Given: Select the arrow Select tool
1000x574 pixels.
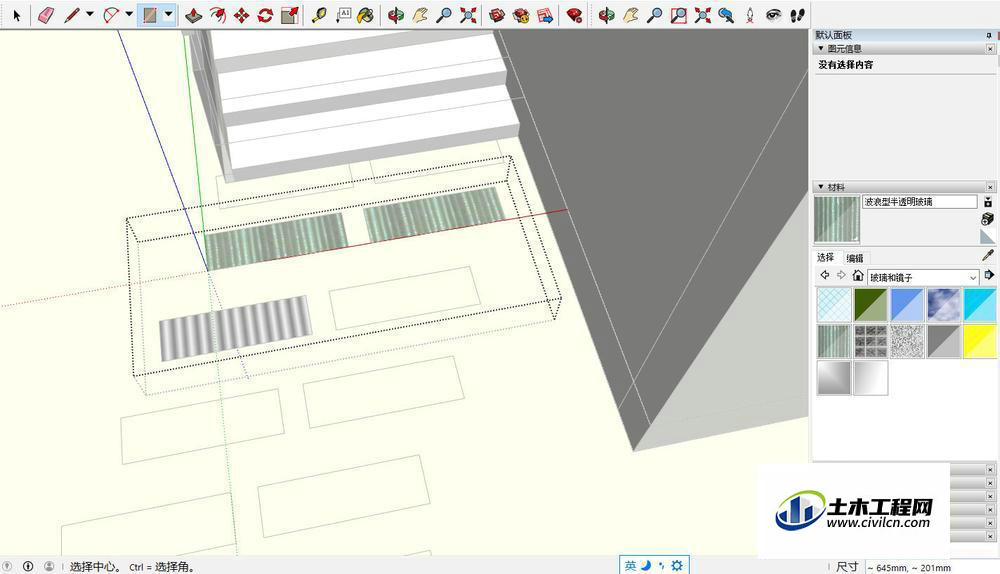Looking at the screenshot, I should (x=17, y=15).
